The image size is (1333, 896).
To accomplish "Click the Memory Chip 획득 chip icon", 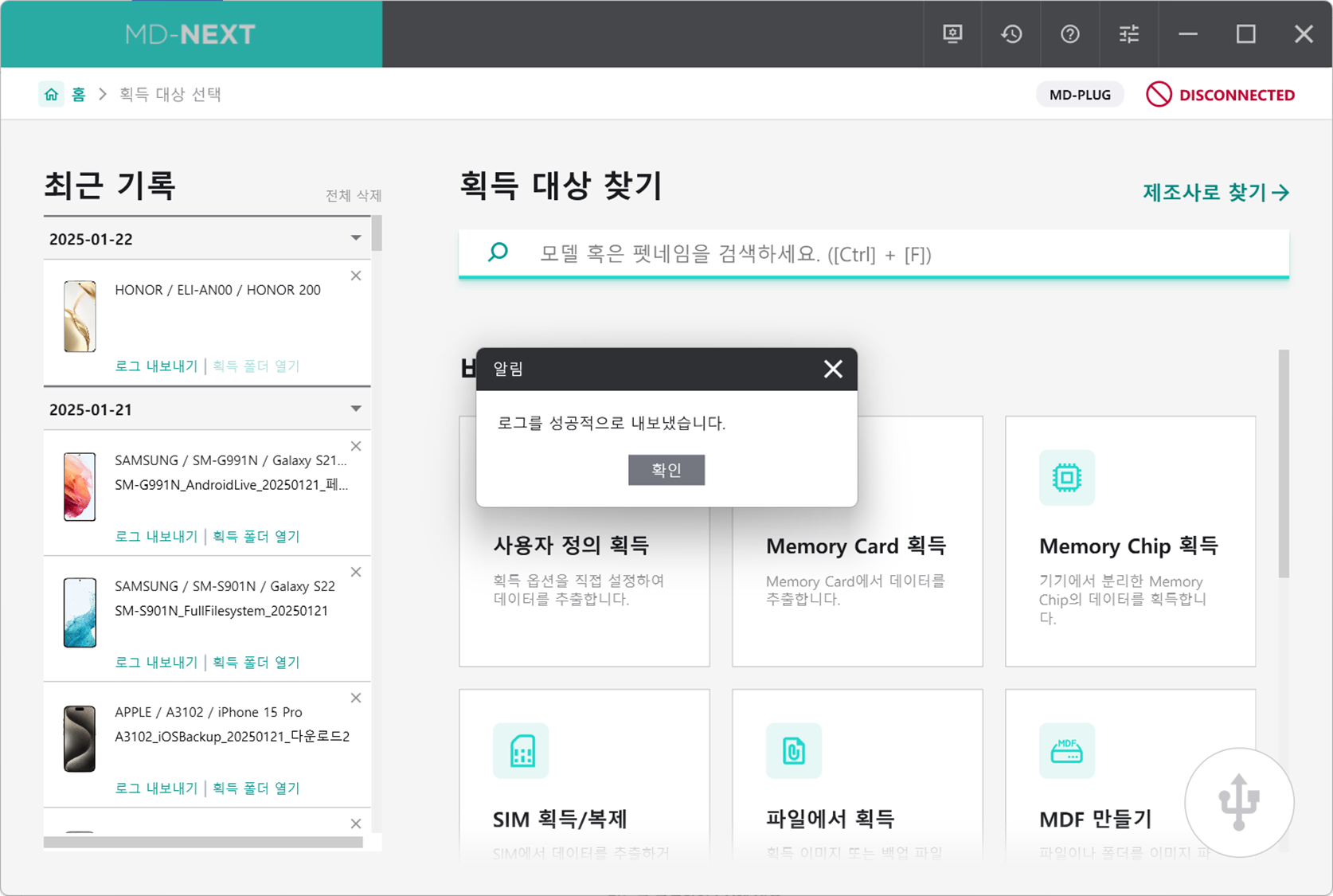I will tap(1067, 477).
